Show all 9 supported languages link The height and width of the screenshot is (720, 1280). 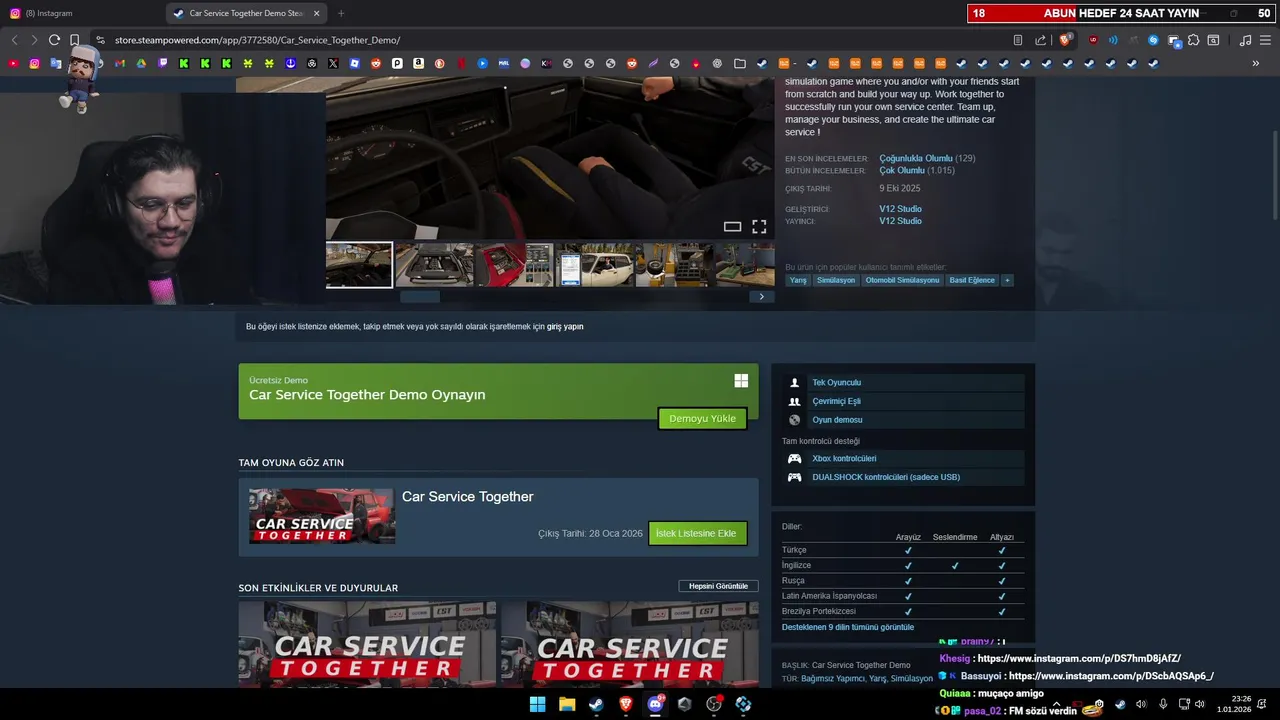pos(848,627)
